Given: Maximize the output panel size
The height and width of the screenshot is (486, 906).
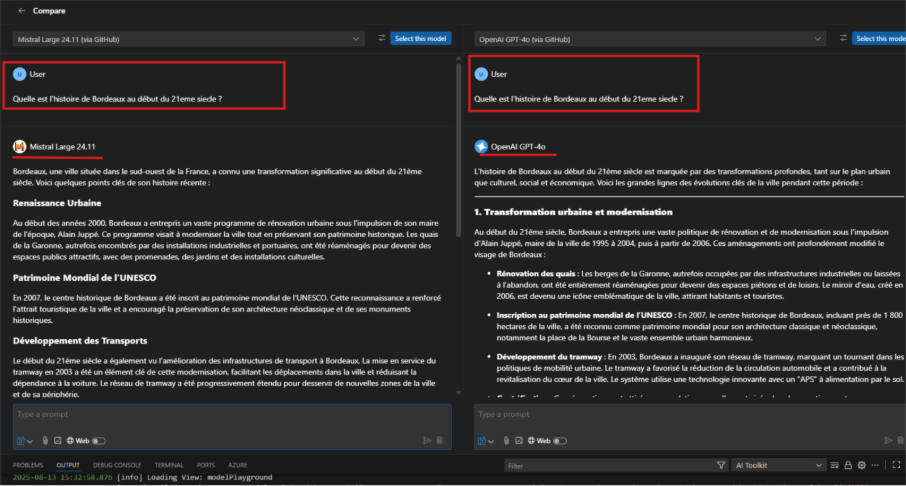Looking at the screenshot, I should tap(896, 465).
